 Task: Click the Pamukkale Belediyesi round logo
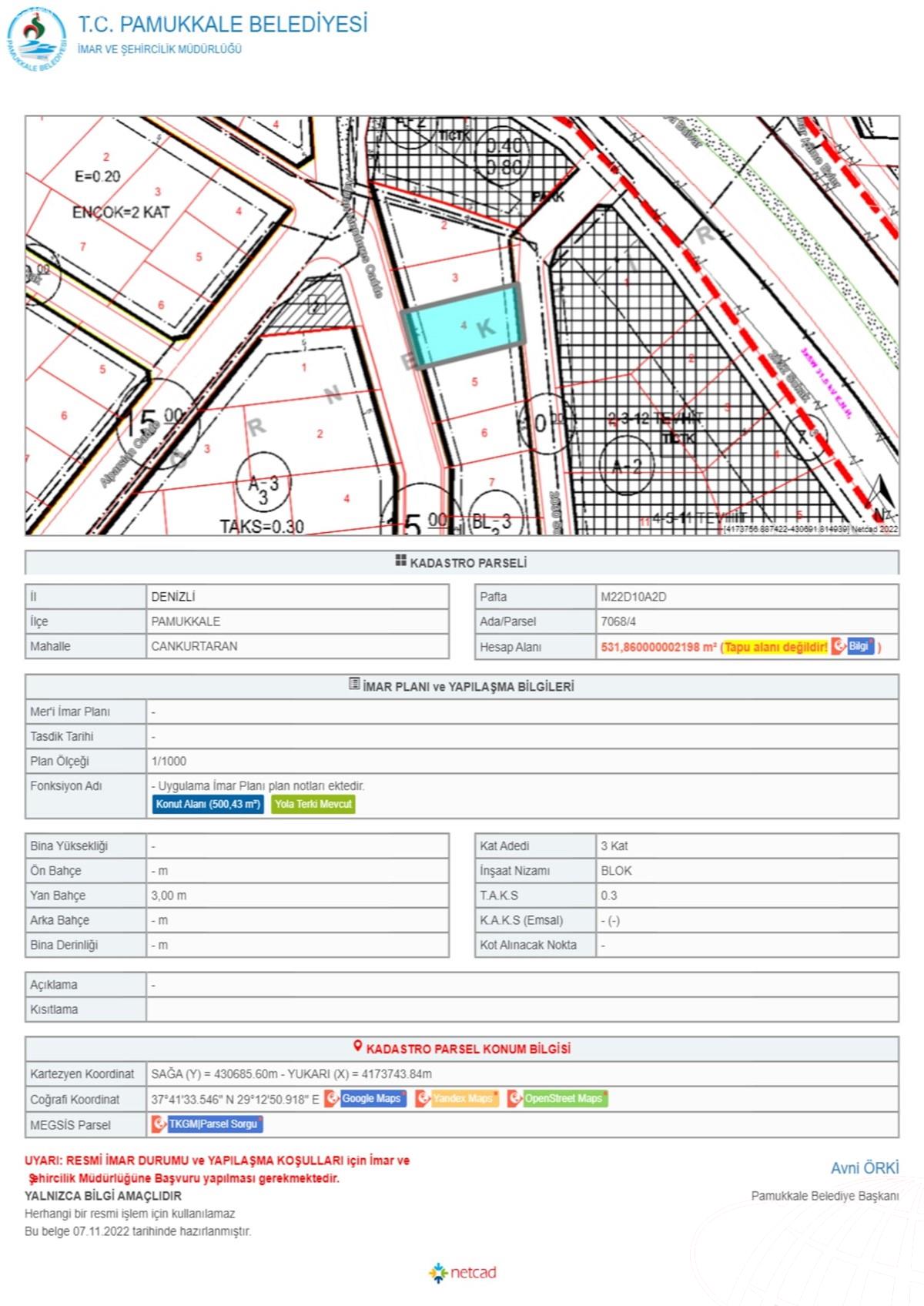[36, 40]
